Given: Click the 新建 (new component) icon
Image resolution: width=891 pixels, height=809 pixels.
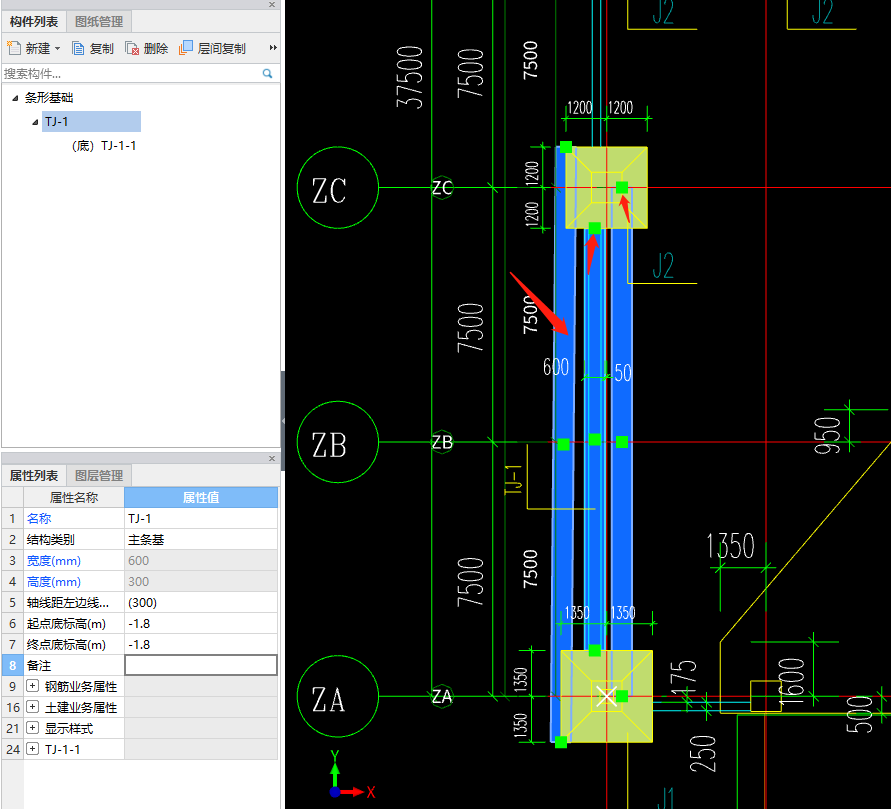Looking at the screenshot, I should (x=14, y=48).
